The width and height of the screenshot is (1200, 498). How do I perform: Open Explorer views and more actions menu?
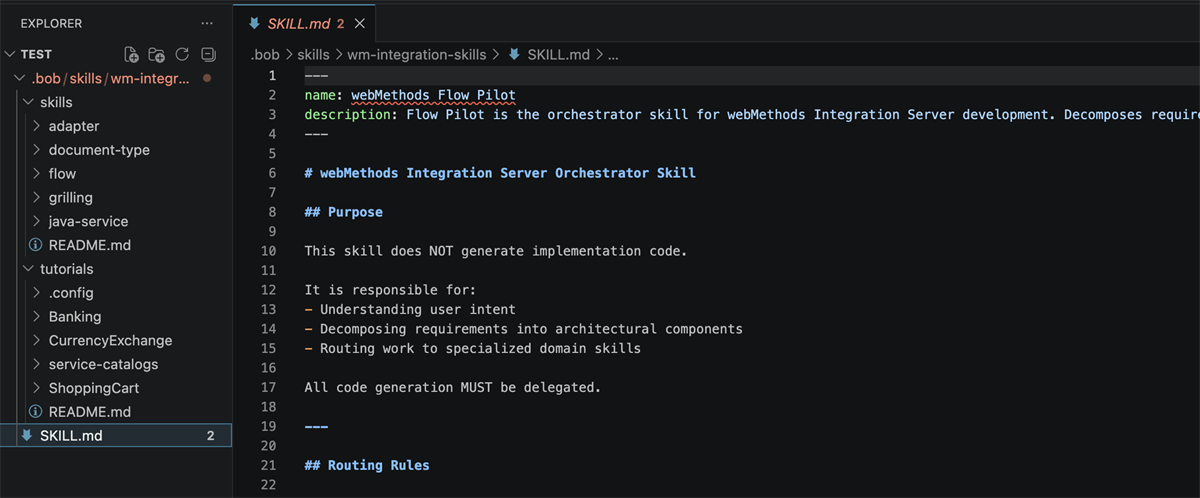pos(207,23)
